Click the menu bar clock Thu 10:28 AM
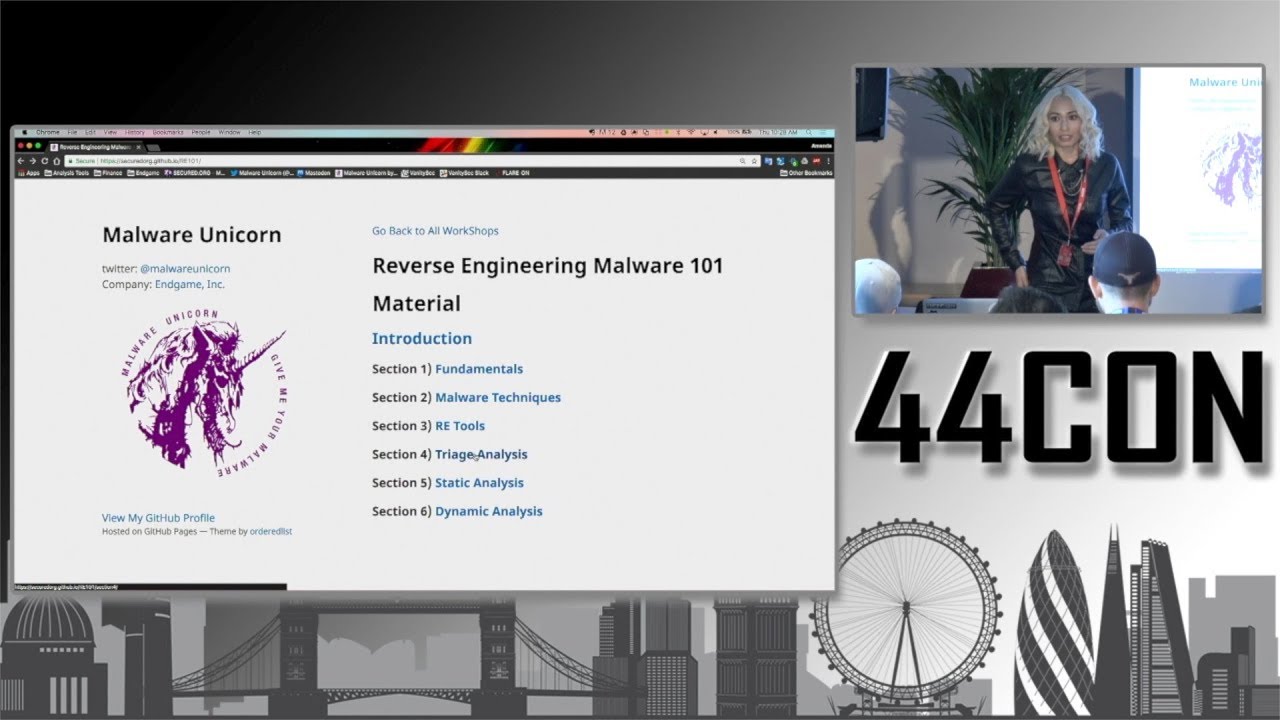The image size is (1280, 720). coord(779,132)
